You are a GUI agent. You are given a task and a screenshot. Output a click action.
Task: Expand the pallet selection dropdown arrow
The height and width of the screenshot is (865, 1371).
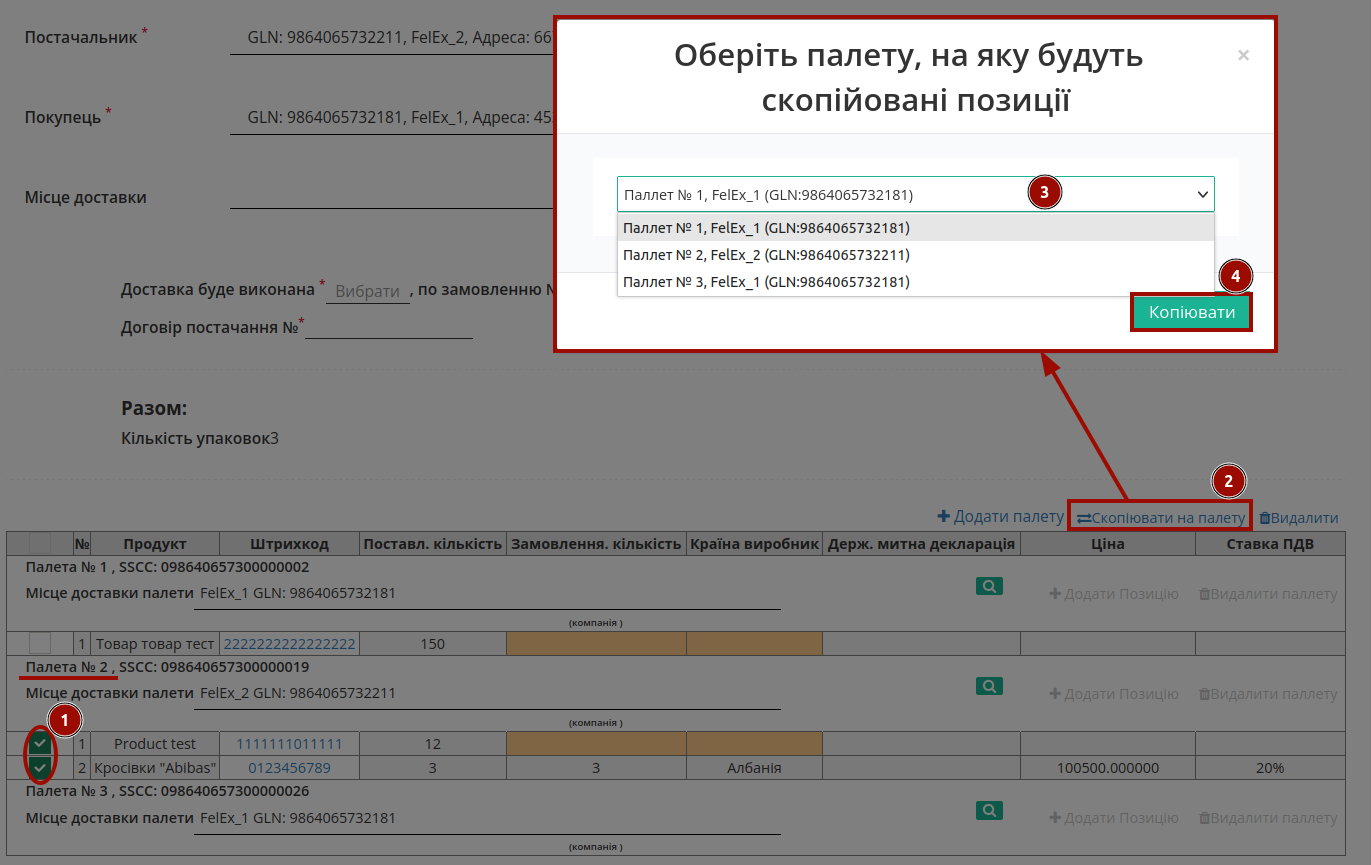[x=1202, y=195]
